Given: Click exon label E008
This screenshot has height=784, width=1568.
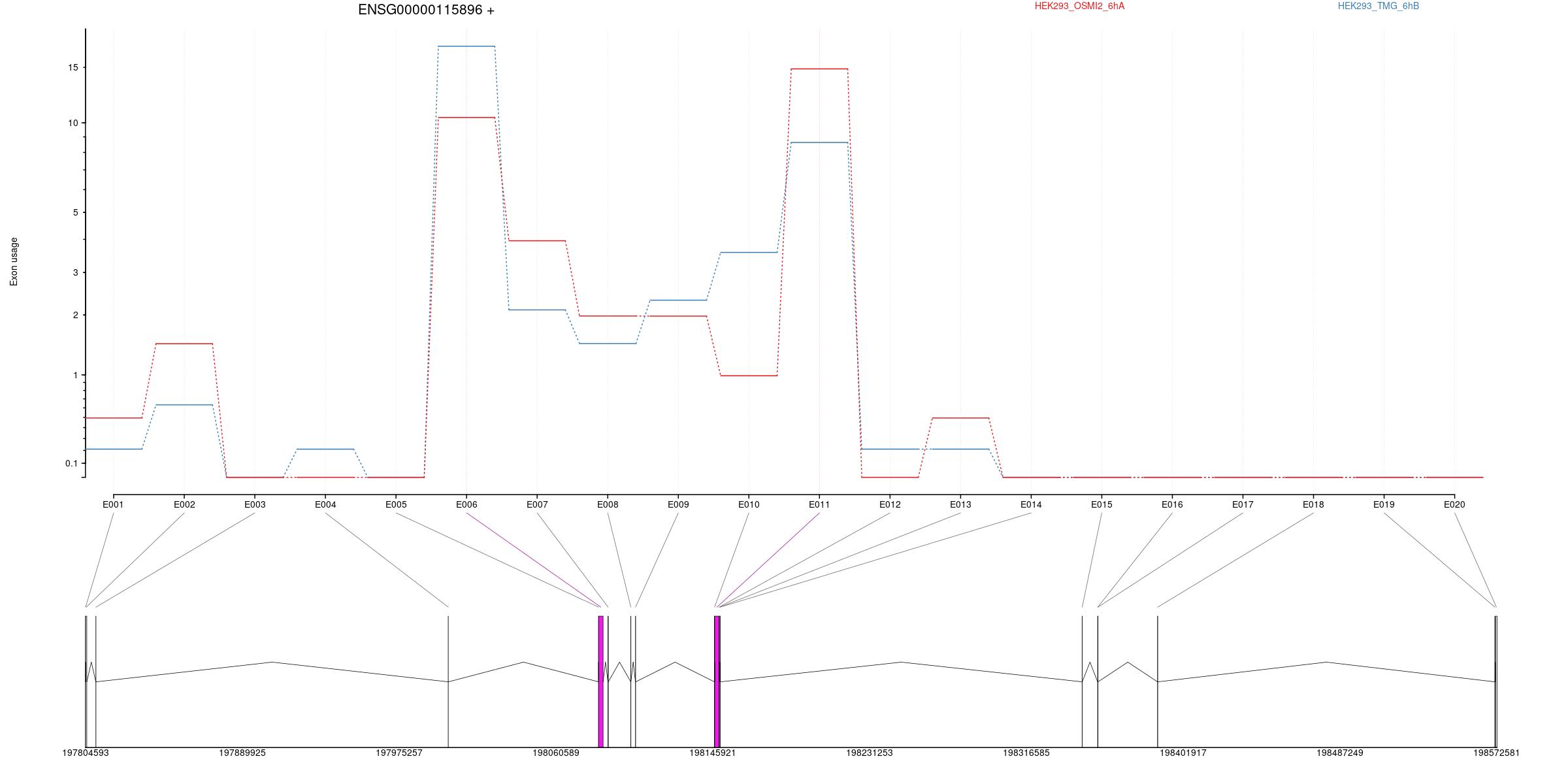Looking at the screenshot, I should click(x=608, y=504).
